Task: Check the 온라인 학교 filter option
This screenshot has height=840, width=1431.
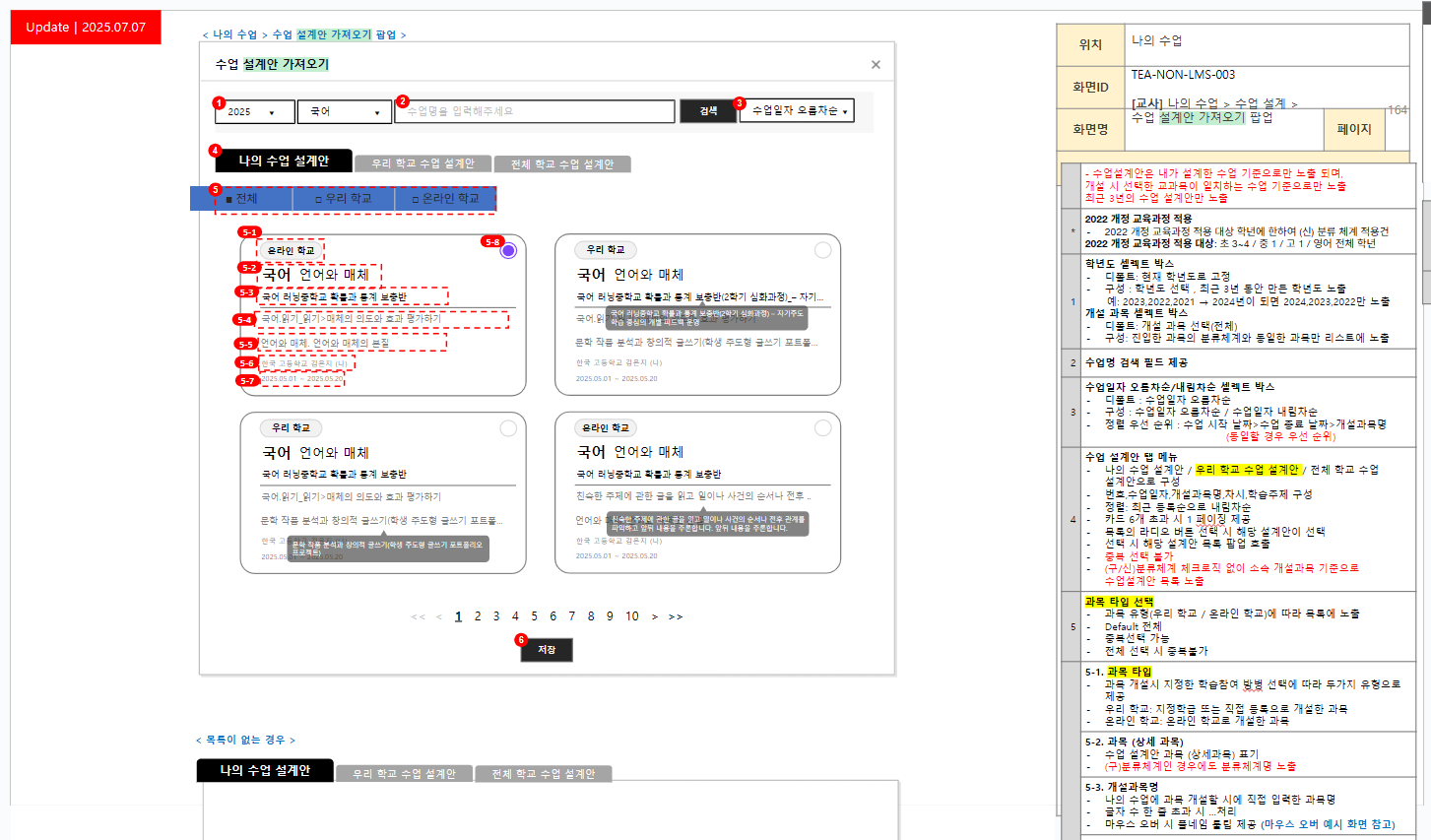Action: [x=445, y=199]
